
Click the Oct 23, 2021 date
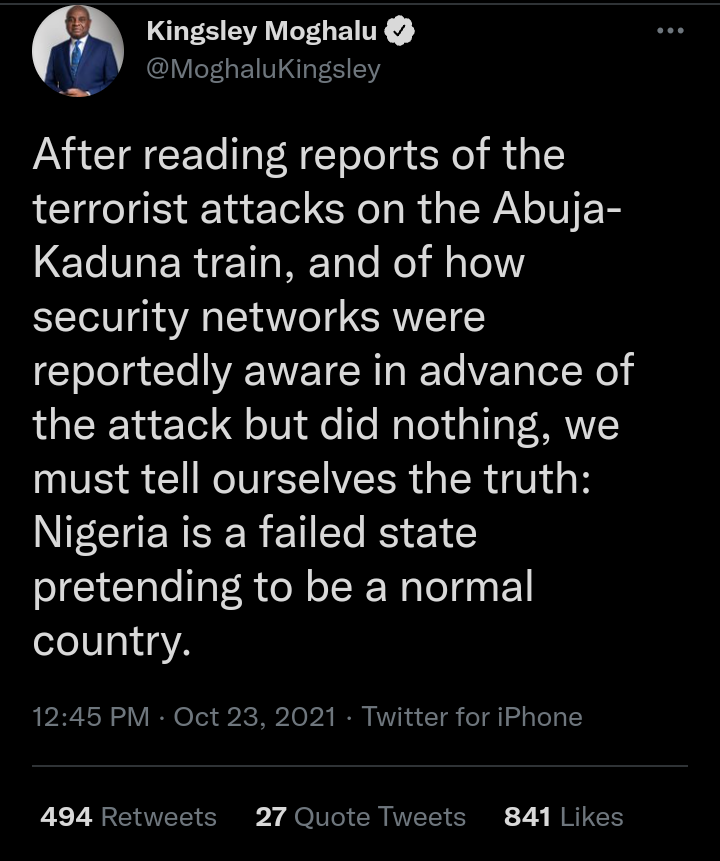255,717
